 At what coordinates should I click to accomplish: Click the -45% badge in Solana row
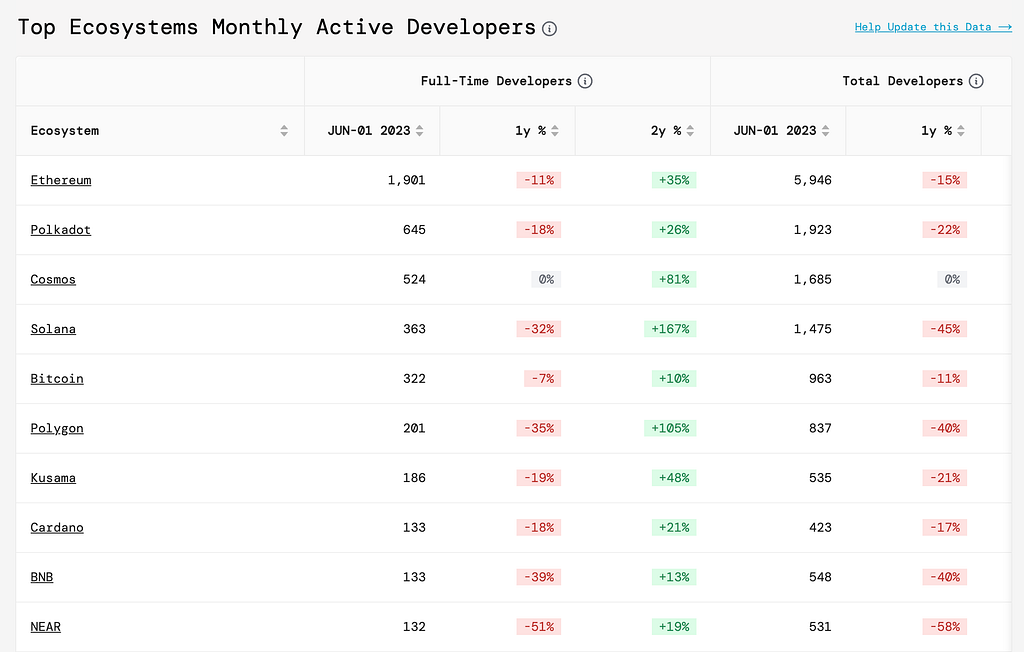pyautogui.click(x=945, y=329)
